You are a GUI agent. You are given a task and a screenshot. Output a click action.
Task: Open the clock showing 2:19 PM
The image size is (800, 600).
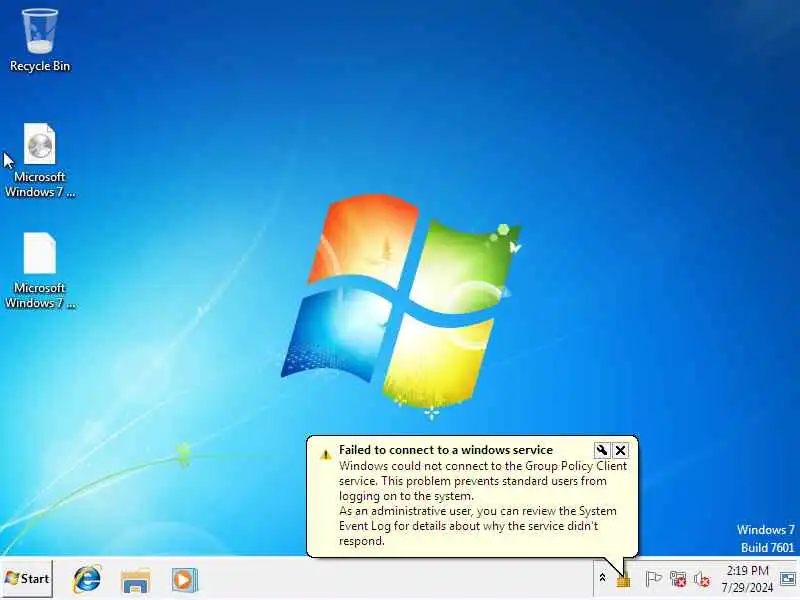747,579
